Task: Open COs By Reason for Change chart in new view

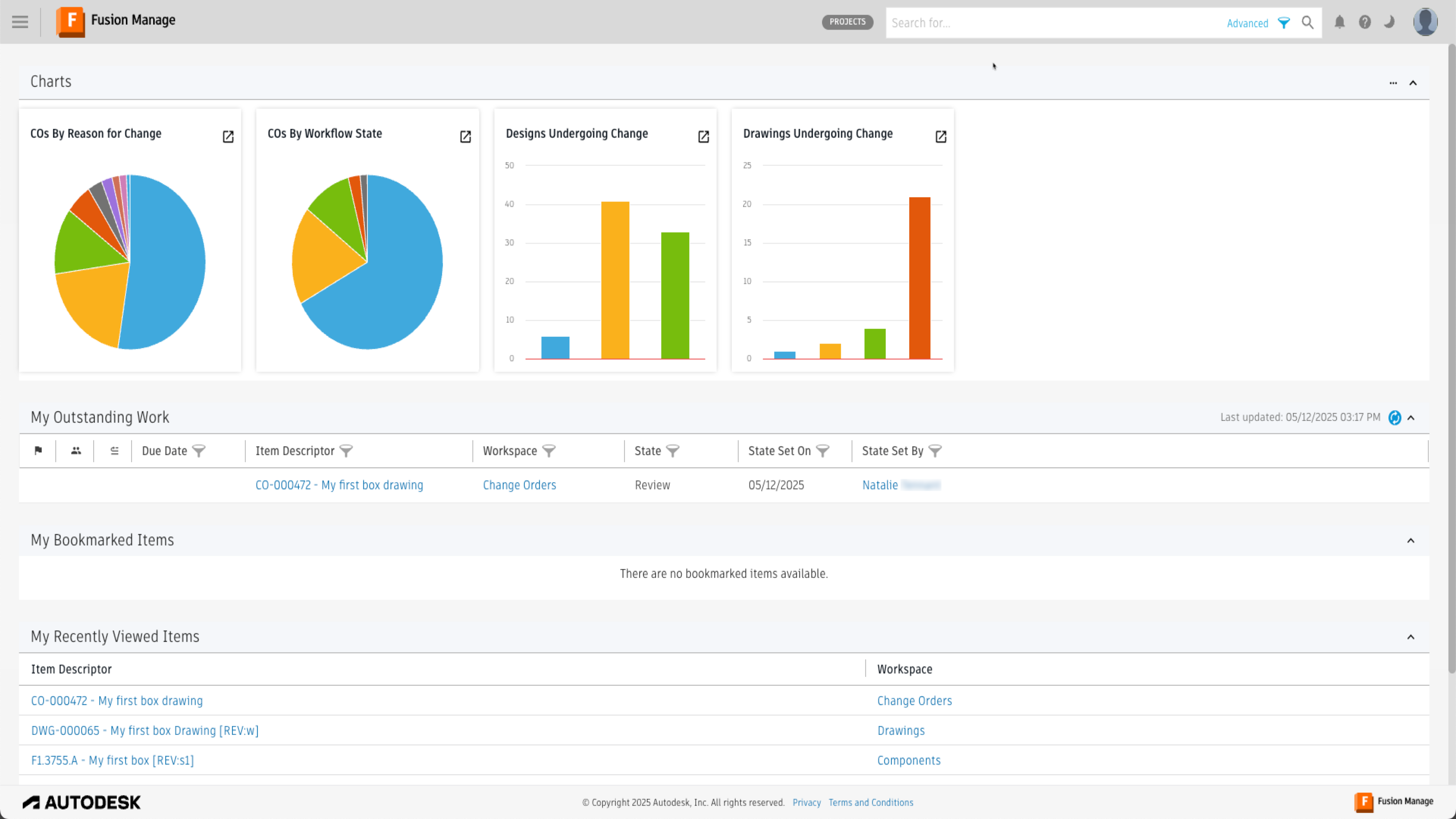Action: (228, 137)
